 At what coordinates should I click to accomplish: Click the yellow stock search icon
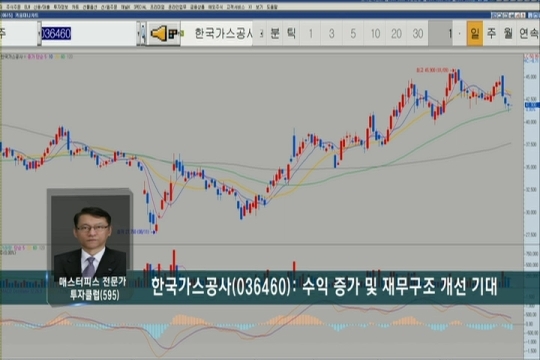159,33
